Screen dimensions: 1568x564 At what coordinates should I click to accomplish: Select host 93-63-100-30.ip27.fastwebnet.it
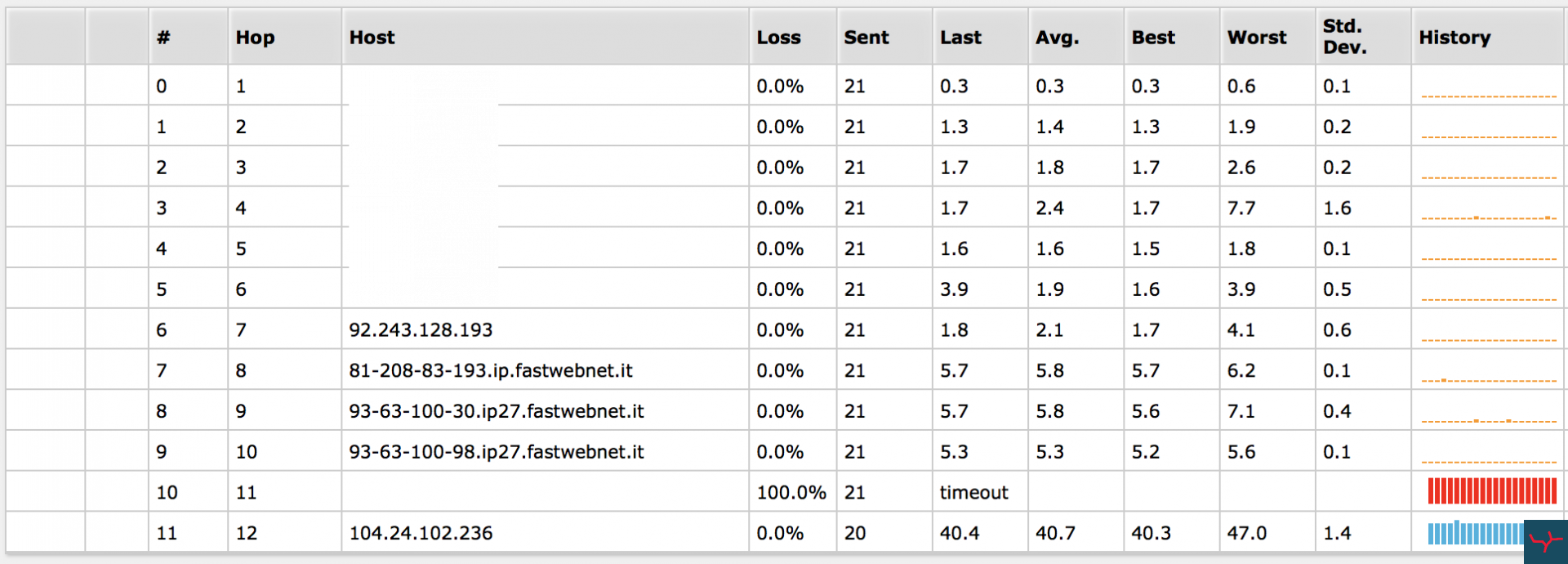point(497,411)
